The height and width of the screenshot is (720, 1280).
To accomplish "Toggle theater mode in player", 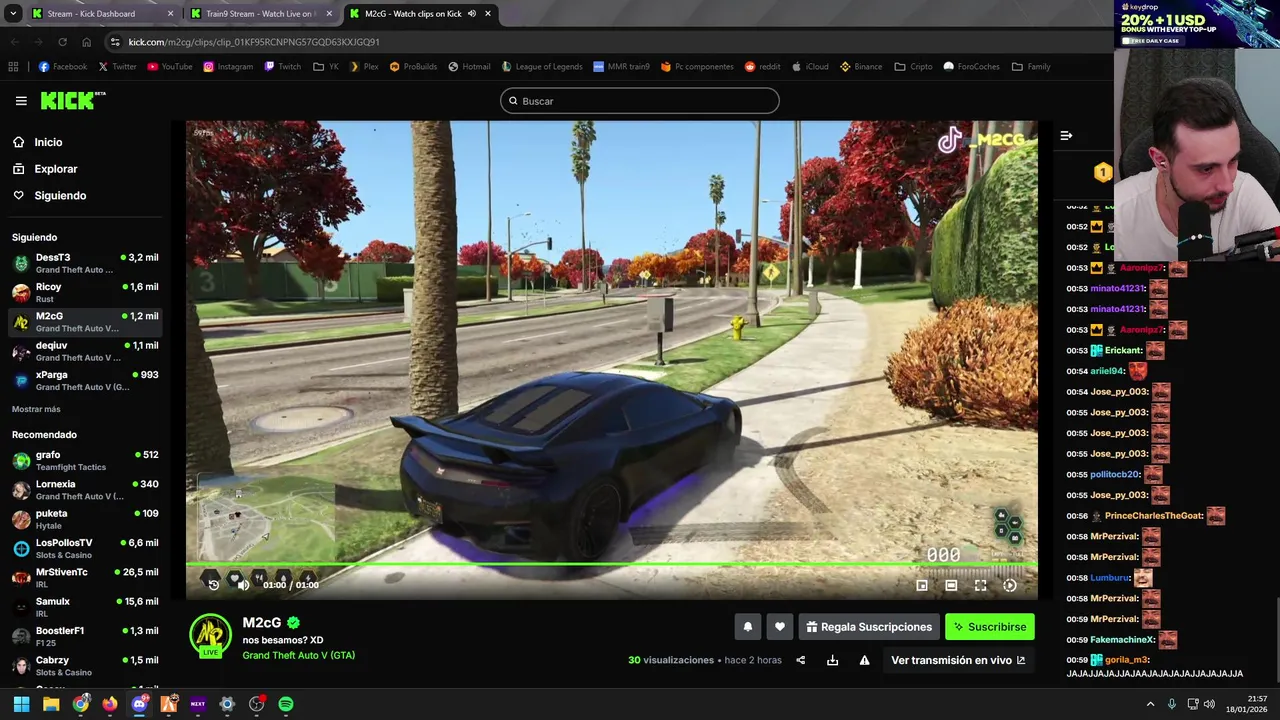I will click(x=951, y=585).
